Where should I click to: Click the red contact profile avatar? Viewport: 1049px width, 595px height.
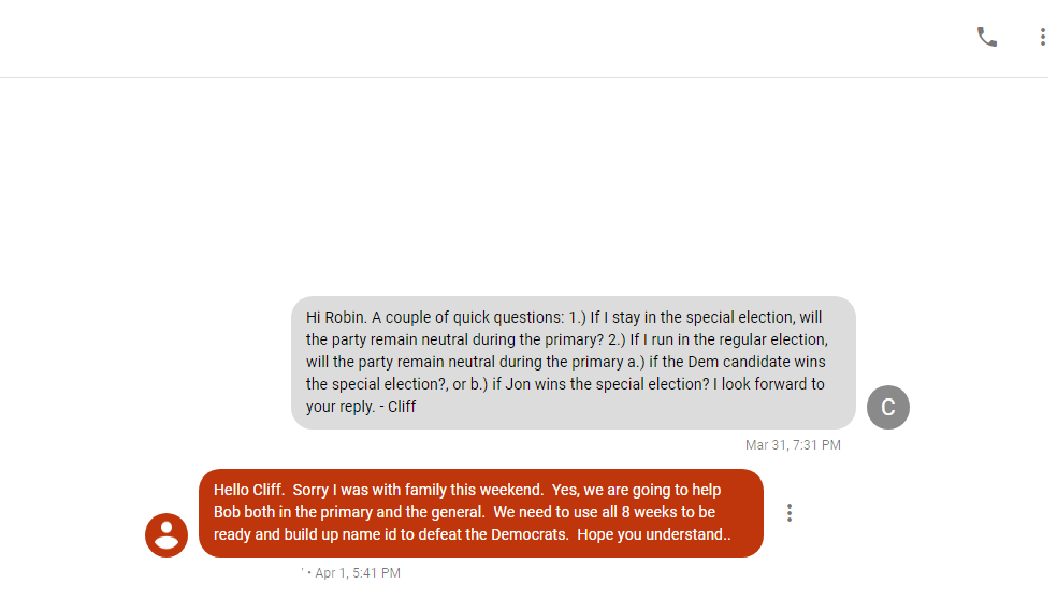click(x=166, y=534)
